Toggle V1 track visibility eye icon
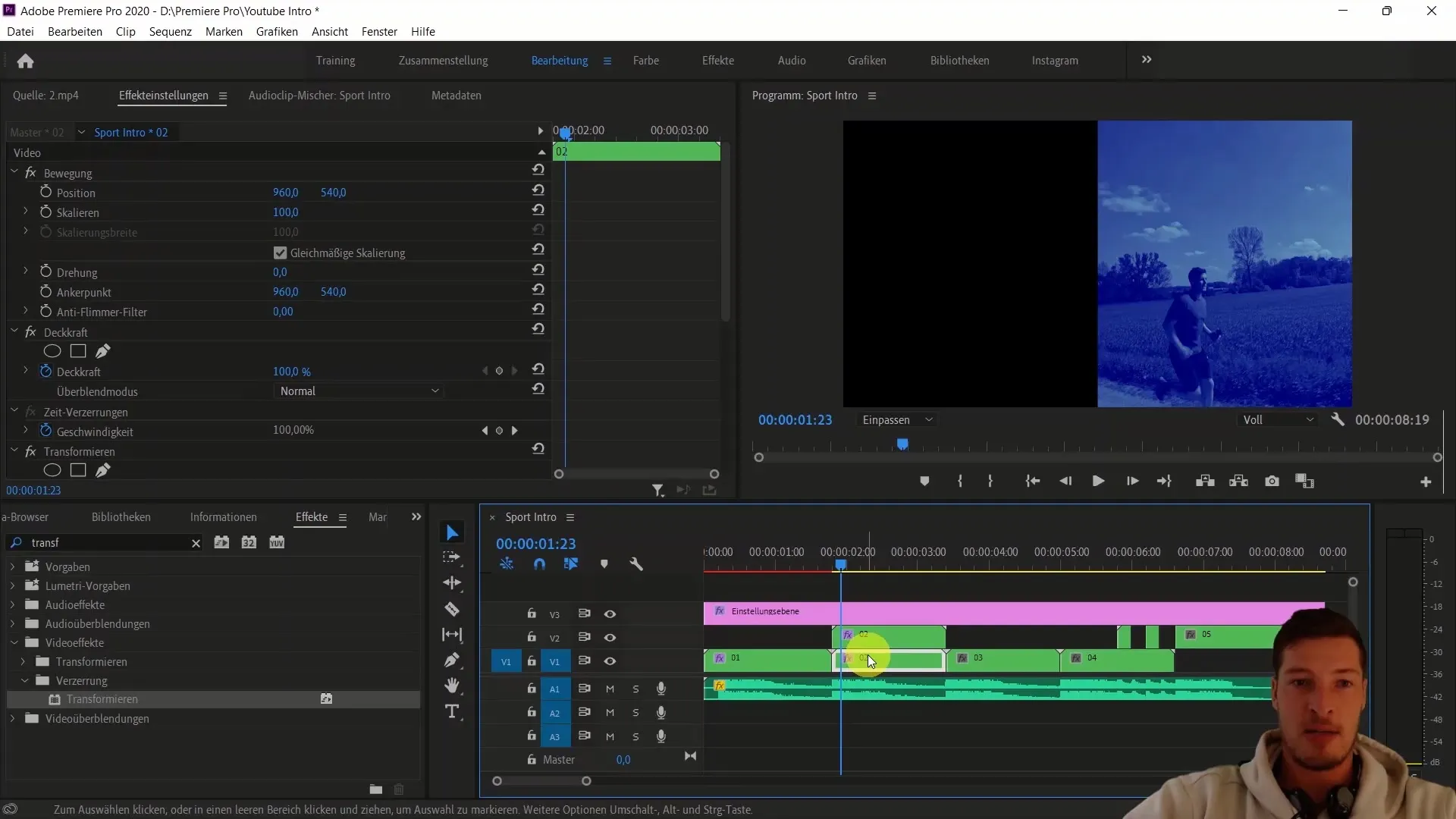 (x=610, y=661)
